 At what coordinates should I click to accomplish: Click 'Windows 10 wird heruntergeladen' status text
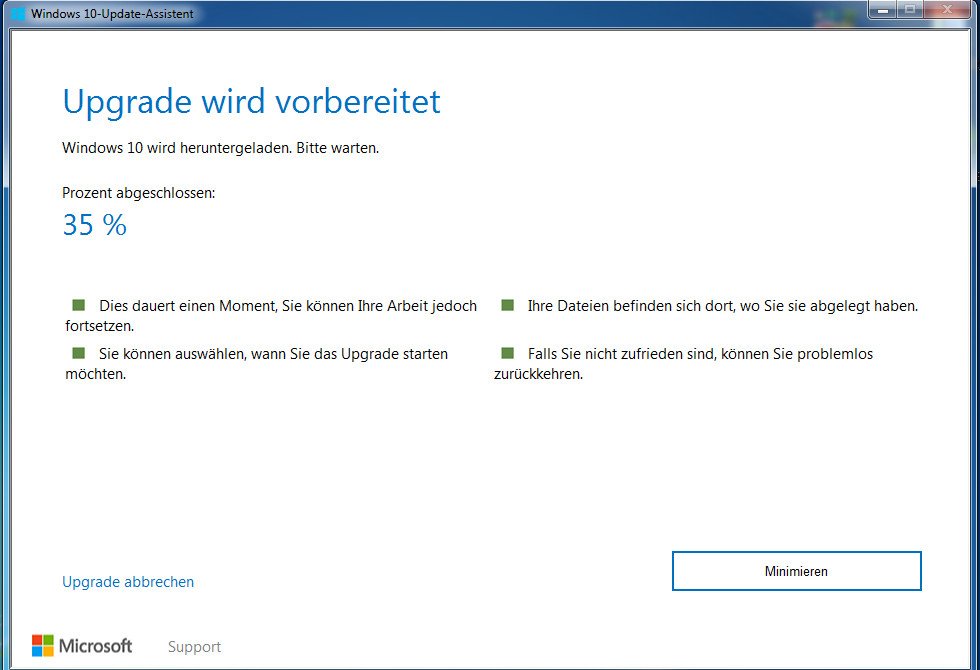pos(221,148)
